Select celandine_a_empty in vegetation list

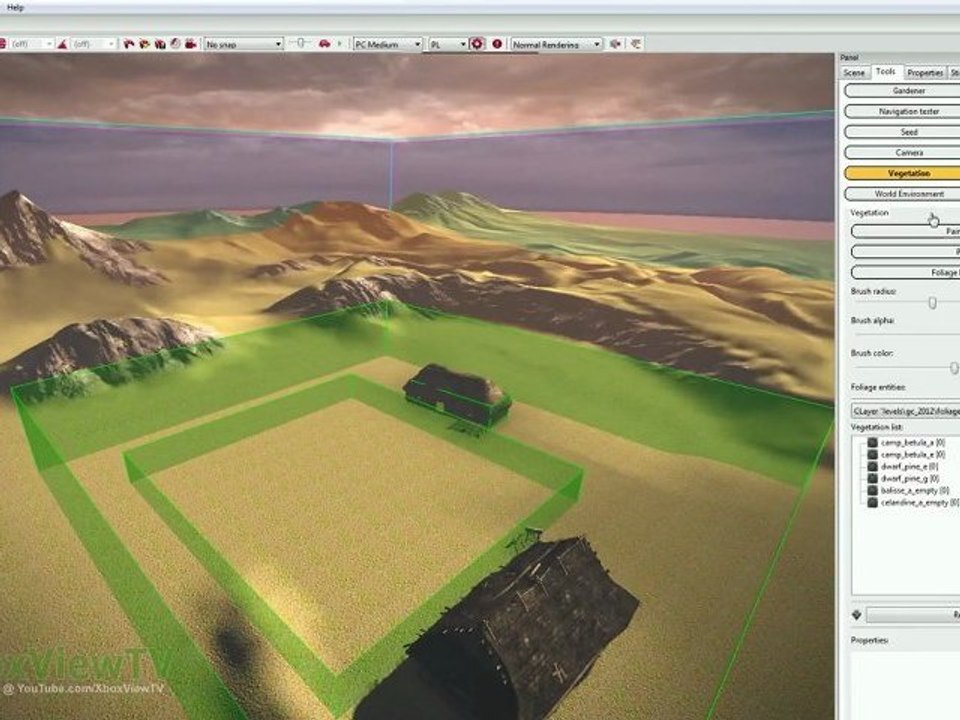pyautogui.click(x=918, y=503)
